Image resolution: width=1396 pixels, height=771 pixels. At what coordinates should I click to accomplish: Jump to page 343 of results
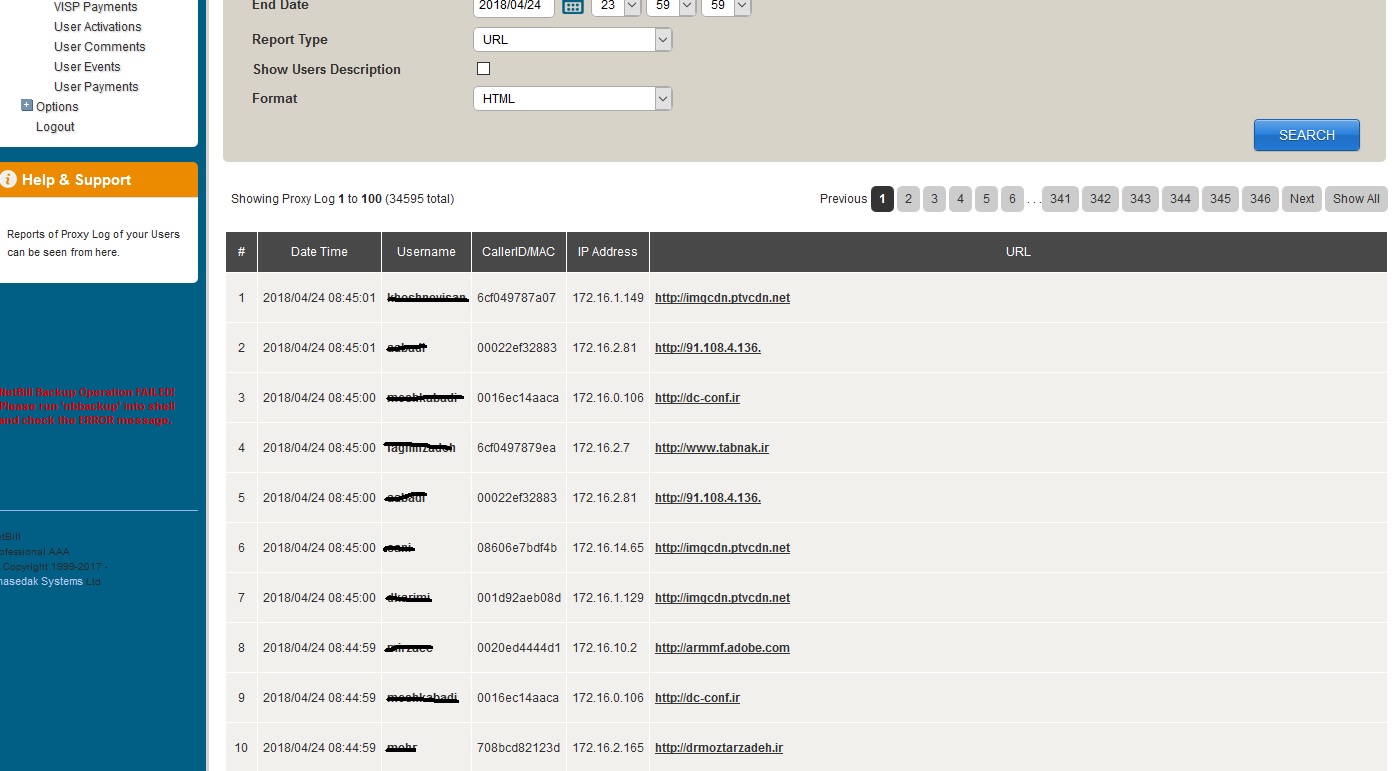pos(1140,199)
